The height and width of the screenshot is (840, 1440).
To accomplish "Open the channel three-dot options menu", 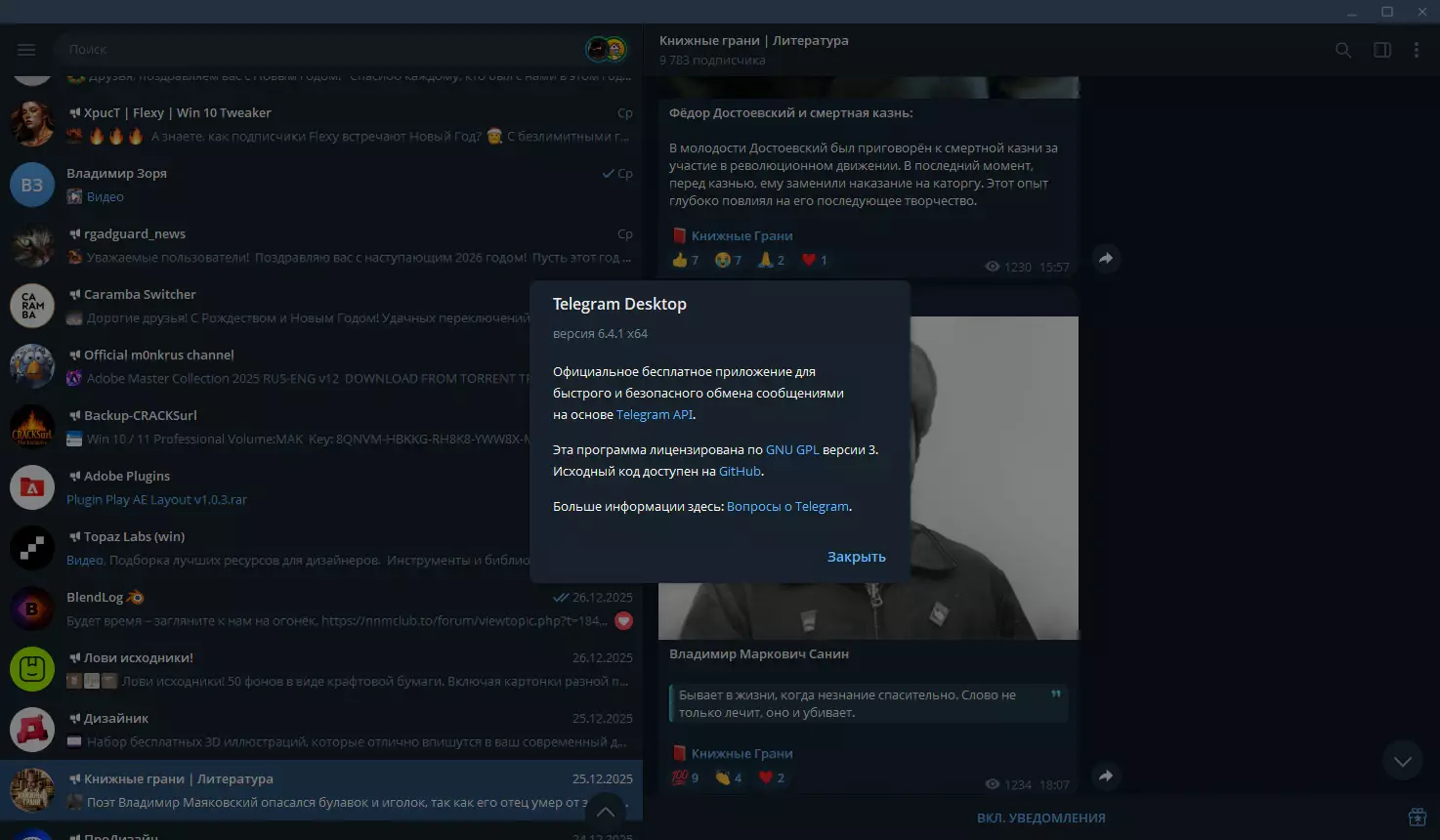I will point(1417,50).
